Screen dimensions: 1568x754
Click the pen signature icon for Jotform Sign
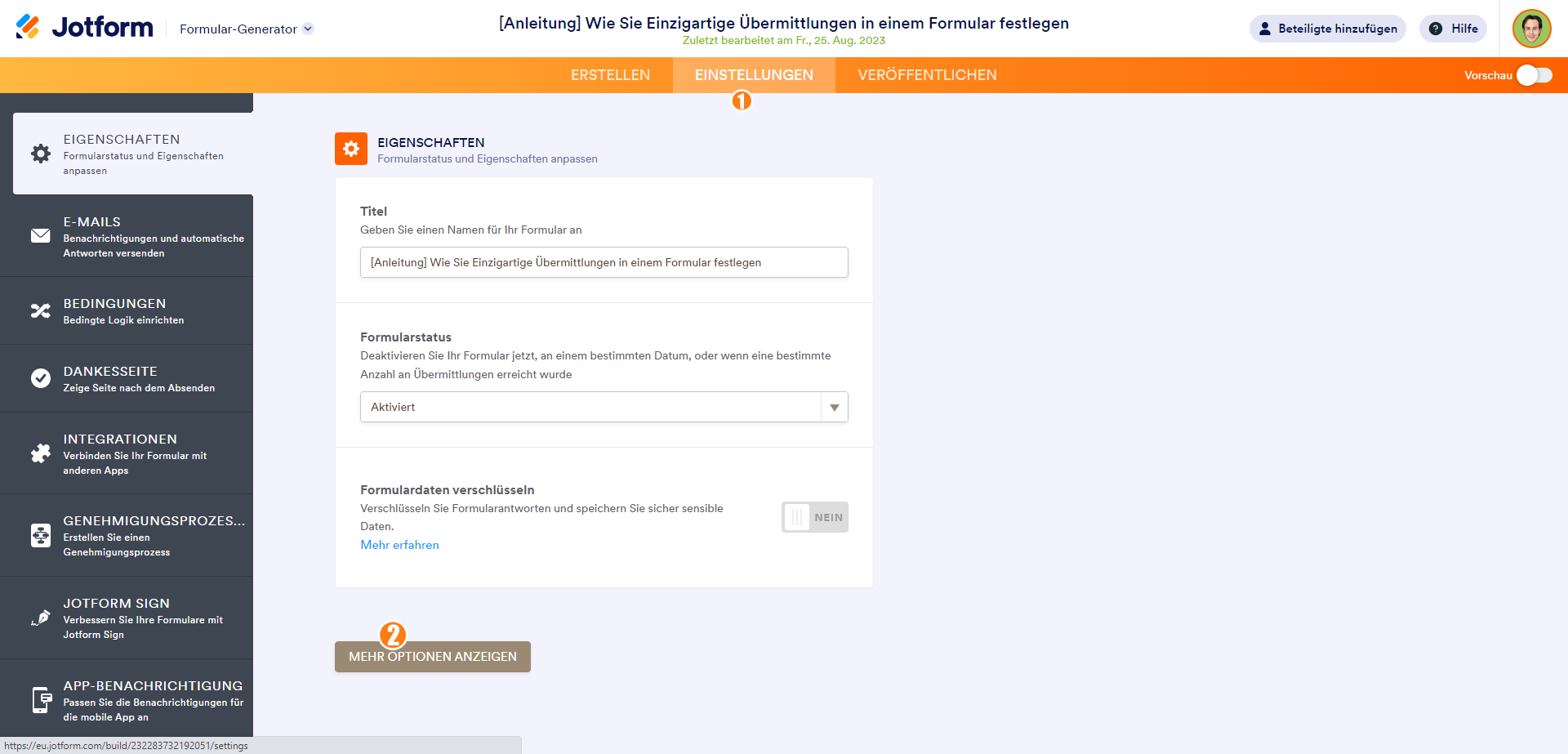[41, 618]
